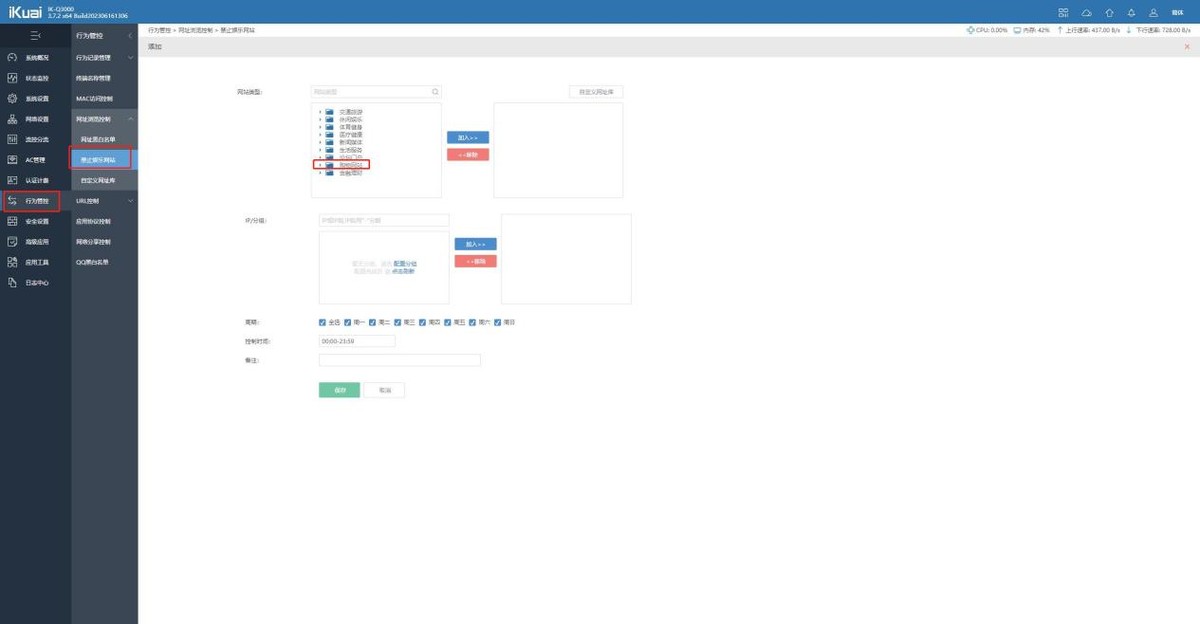Screen dimensions: 1200x624
Task: Open the user account icon
Action: point(1154,12)
